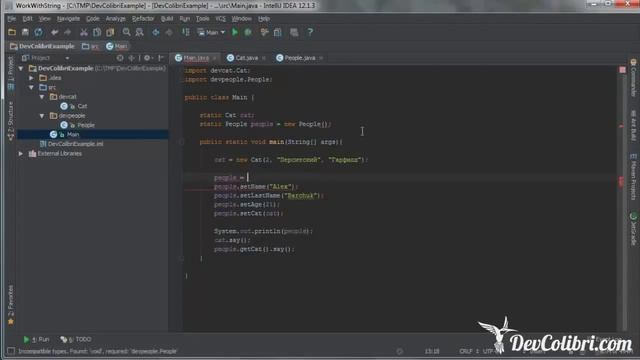640x360 pixels.
Task: Click the Replace toolbar icon
Action: 140,32
